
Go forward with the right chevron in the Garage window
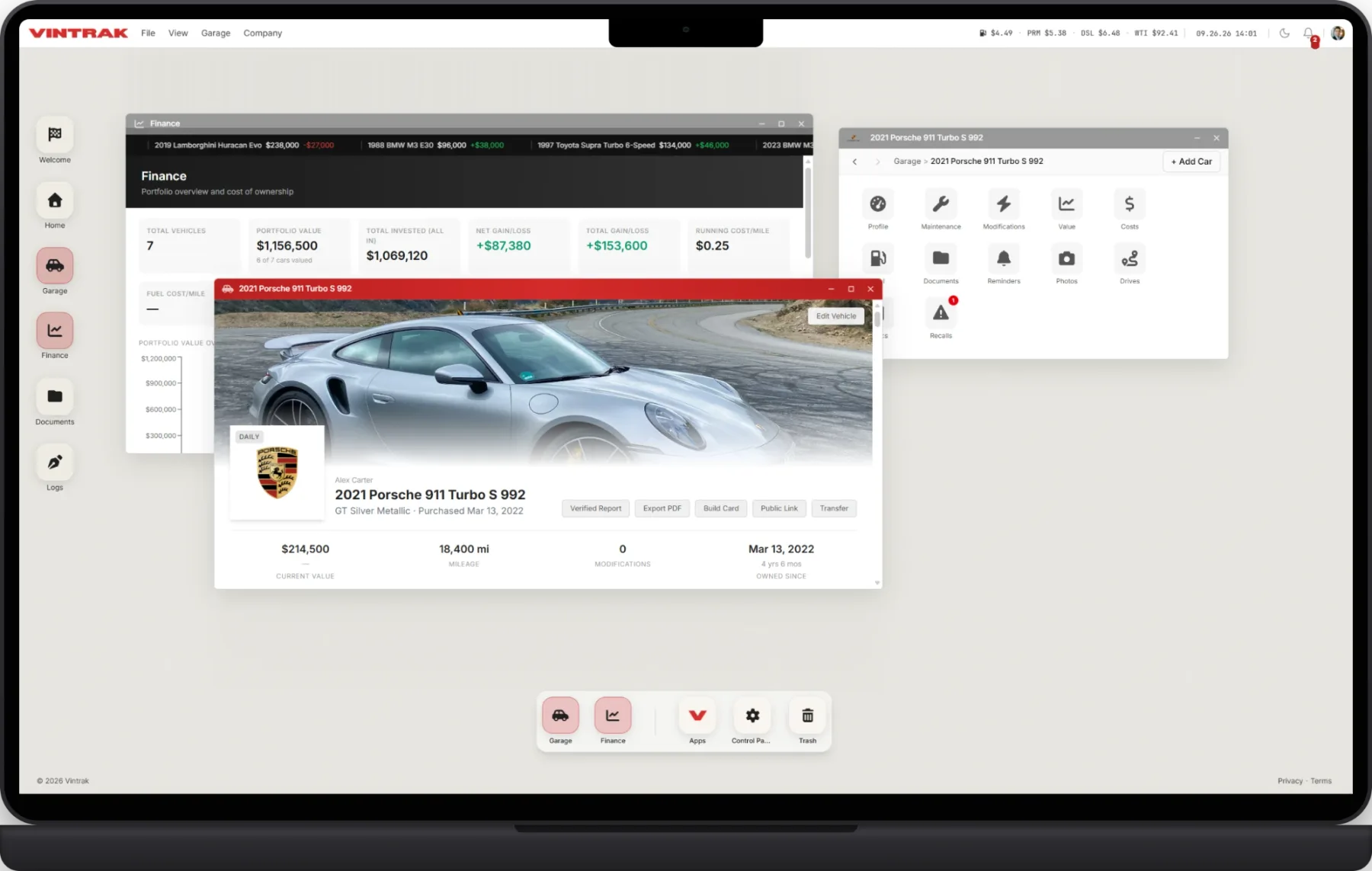tap(877, 162)
